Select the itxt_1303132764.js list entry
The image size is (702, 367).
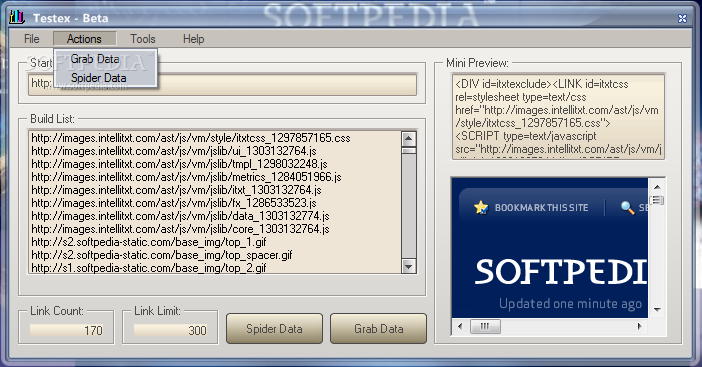(176, 190)
